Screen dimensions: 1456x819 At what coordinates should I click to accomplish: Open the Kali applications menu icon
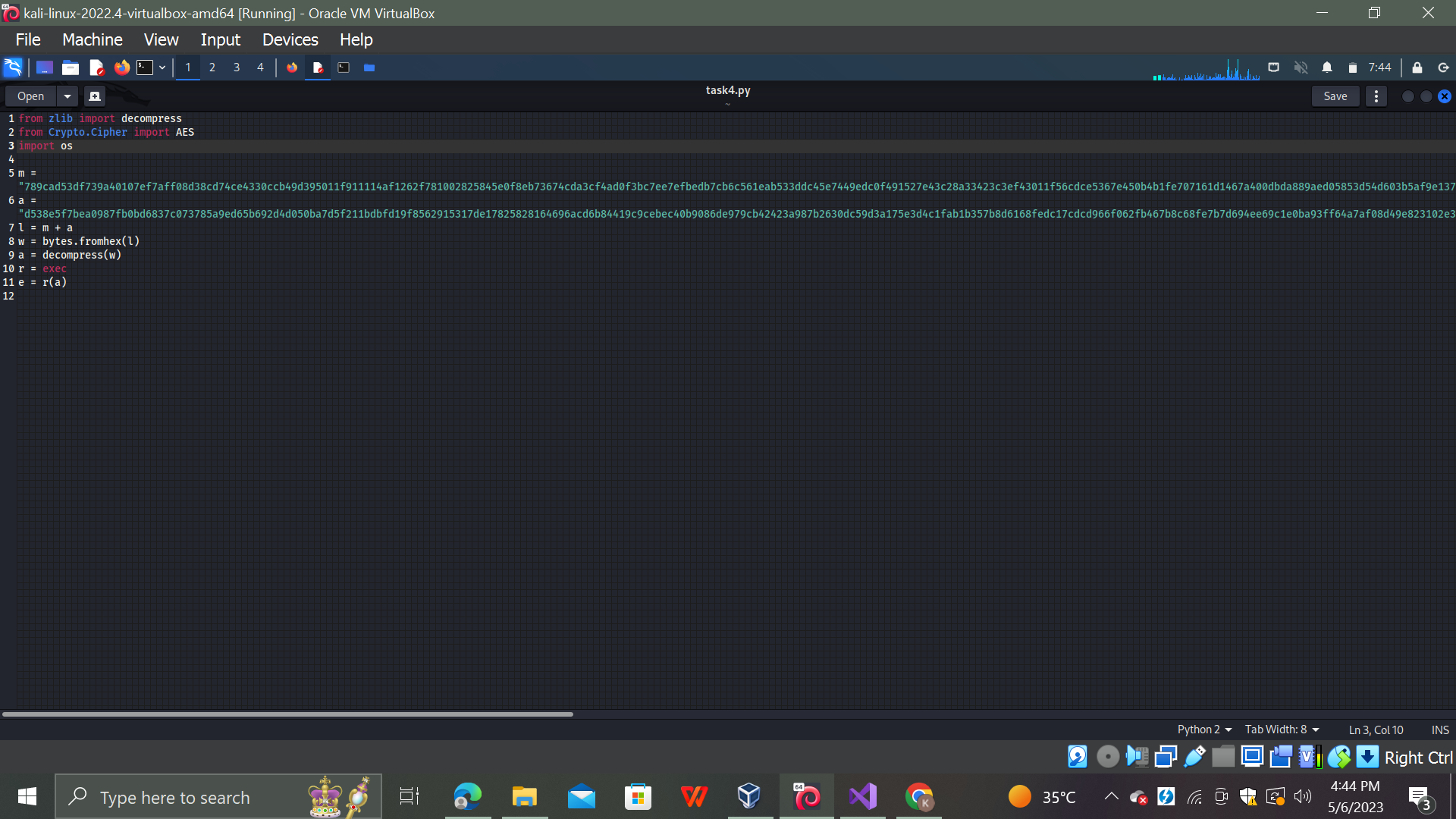13,67
